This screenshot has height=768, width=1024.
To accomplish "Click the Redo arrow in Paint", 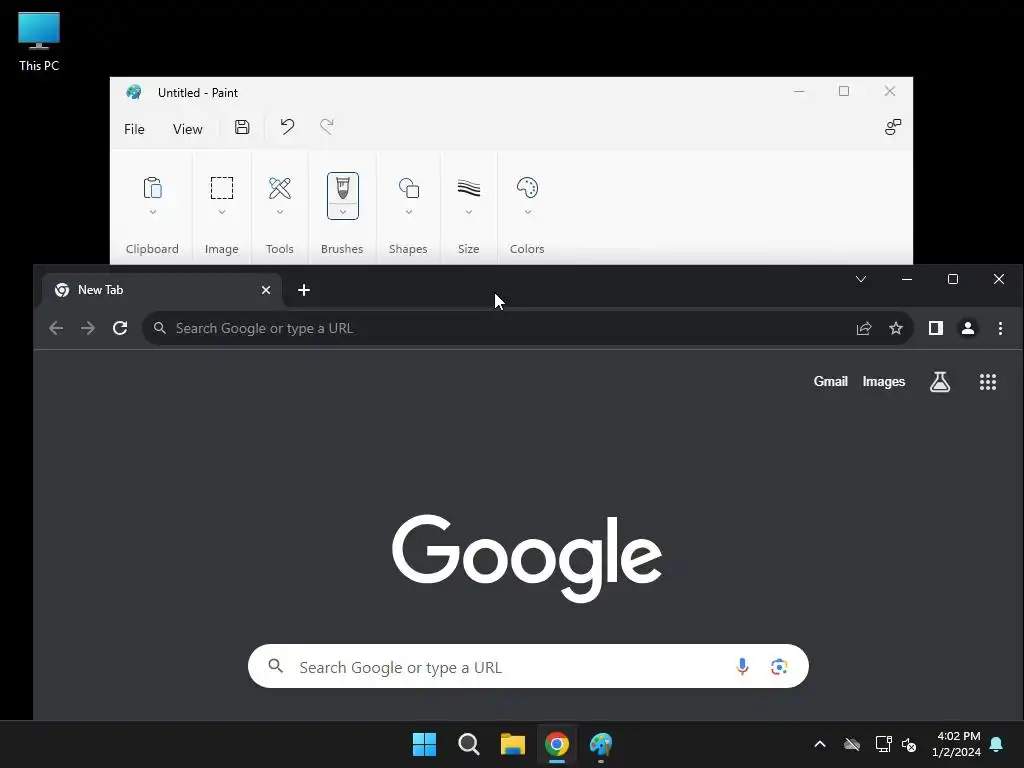I will 327,127.
